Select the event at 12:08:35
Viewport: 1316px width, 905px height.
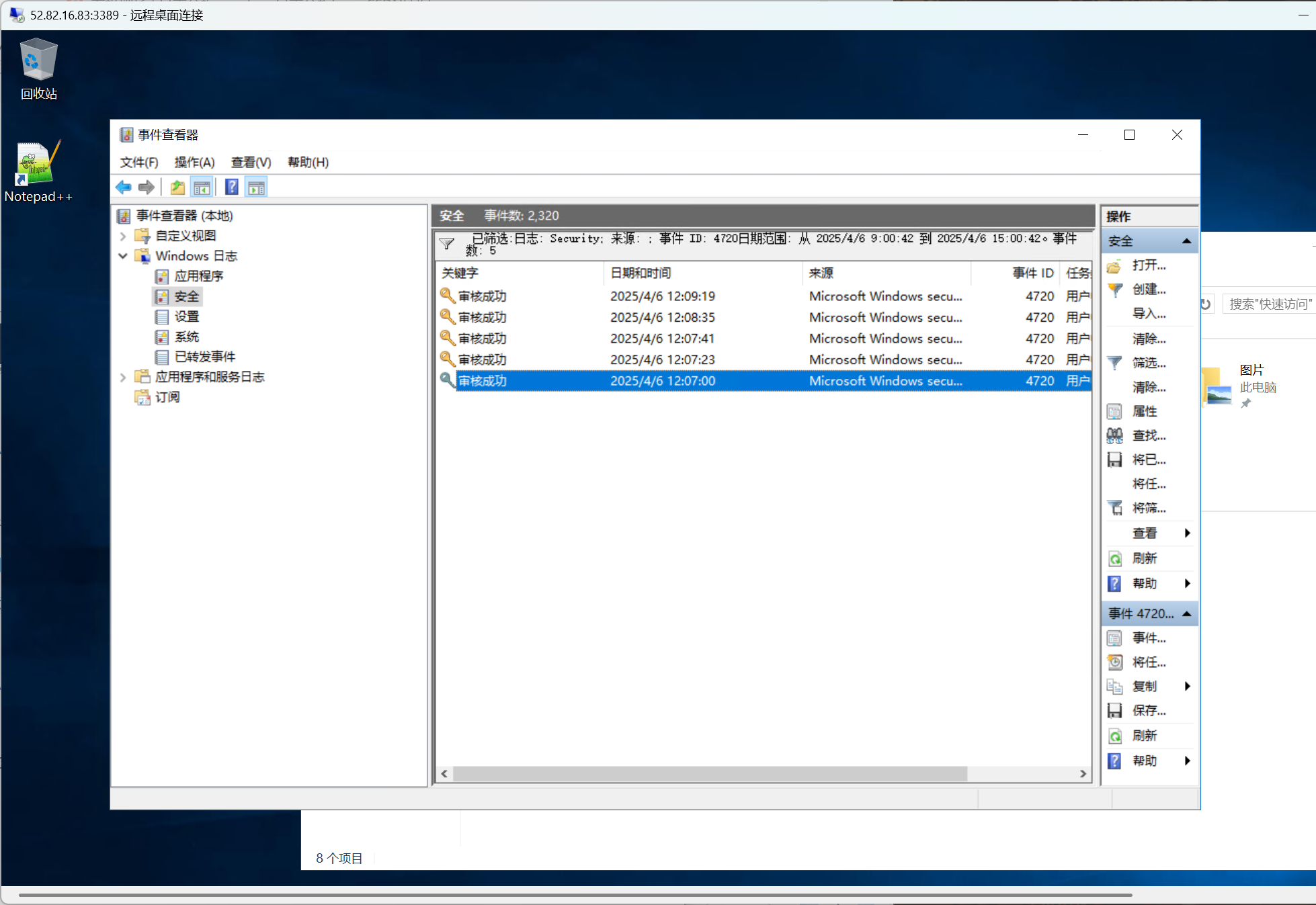click(662, 317)
